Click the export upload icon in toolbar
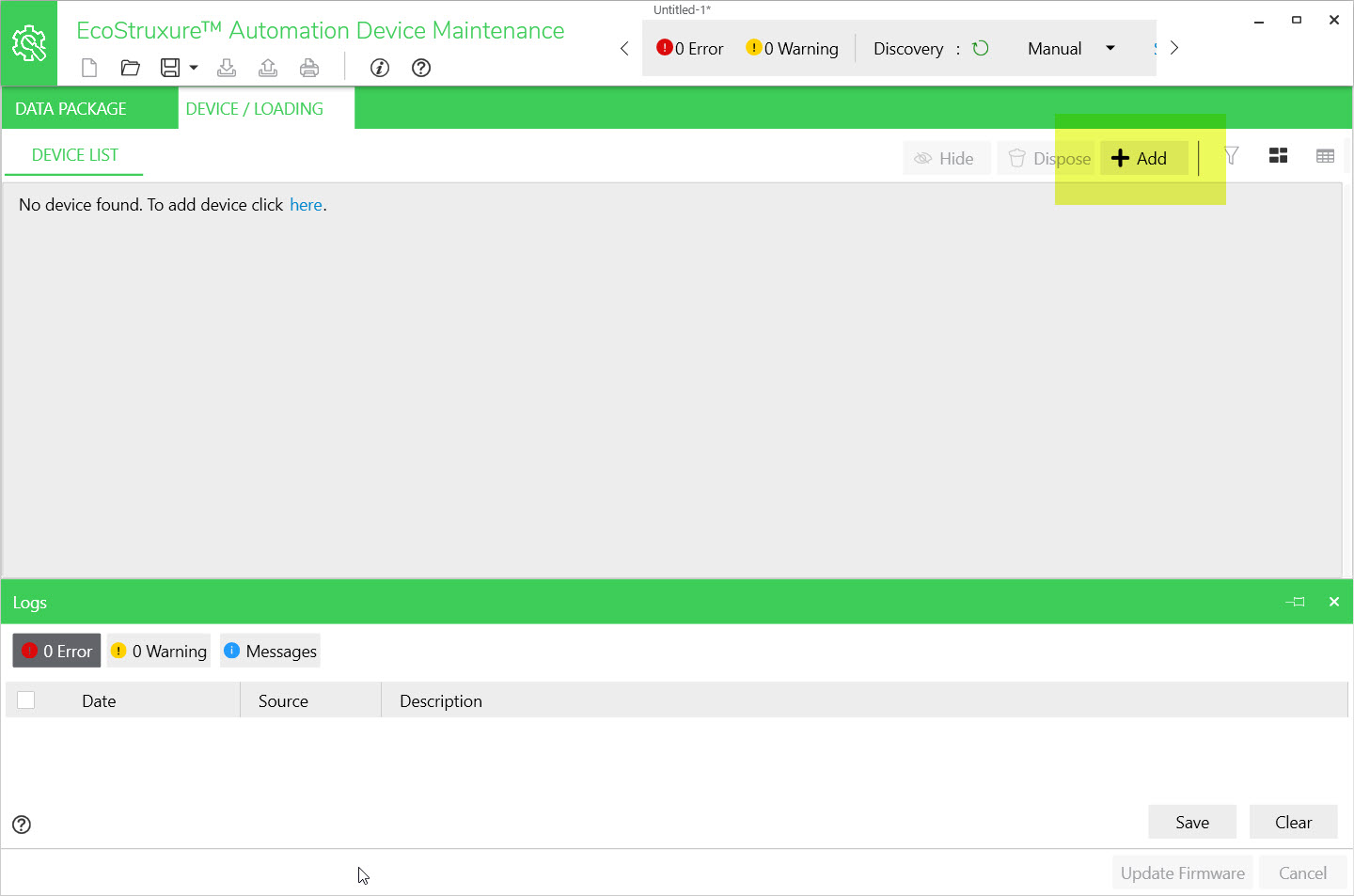 [268, 68]
